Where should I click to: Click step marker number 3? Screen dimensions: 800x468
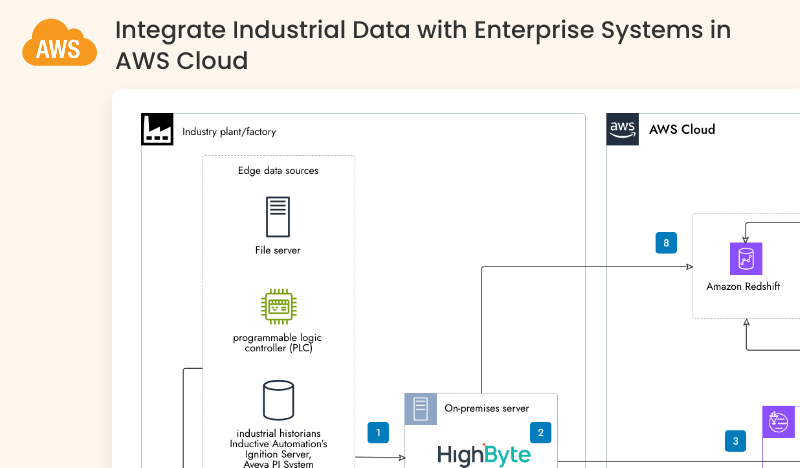tap(736, 440)
